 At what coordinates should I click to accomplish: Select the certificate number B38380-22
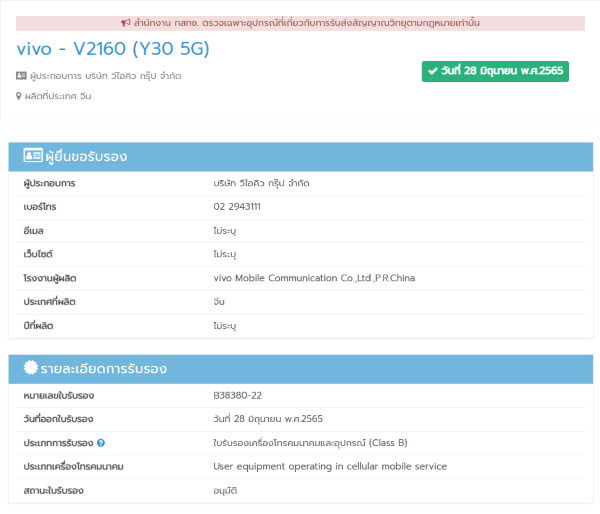coord(238,395)
